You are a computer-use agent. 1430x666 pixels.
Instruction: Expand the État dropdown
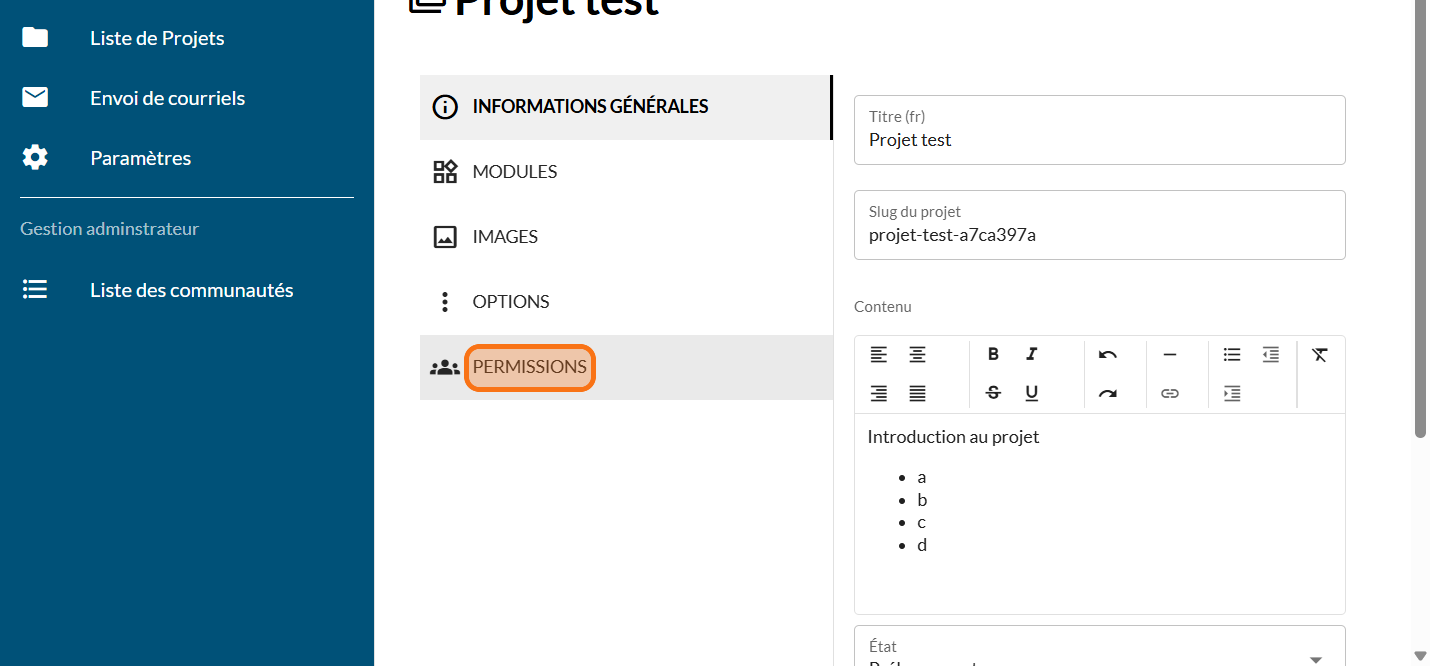point(1315,658)
